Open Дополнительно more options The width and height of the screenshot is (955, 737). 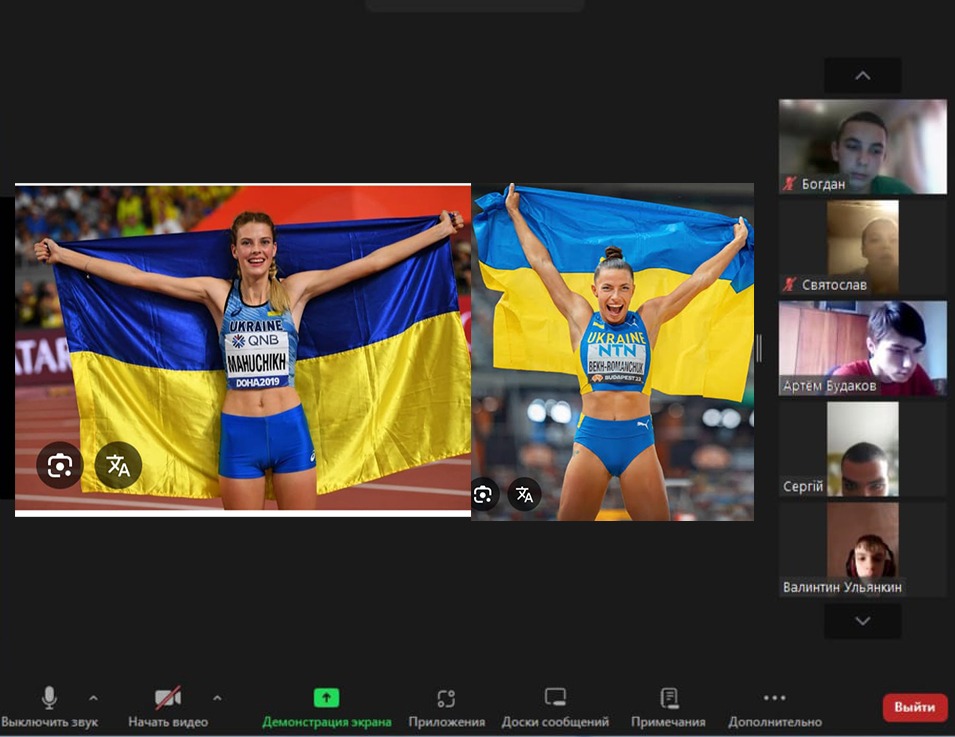point(774,698)
